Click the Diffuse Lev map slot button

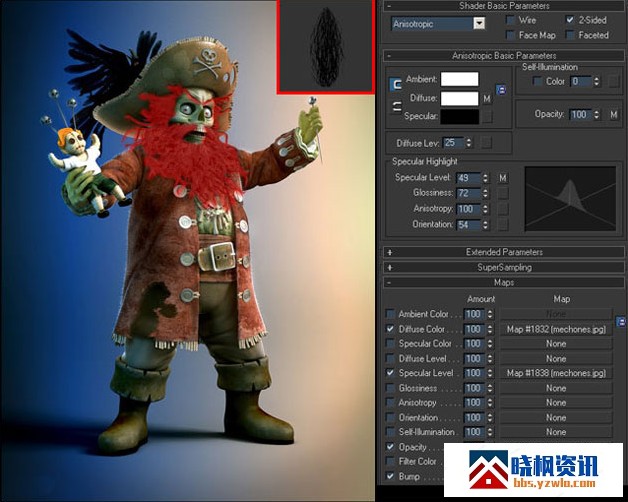[x=486, y=143]
